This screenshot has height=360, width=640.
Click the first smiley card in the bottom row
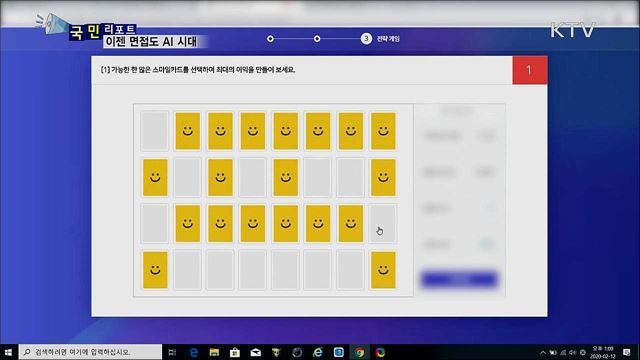click(155, 270)
